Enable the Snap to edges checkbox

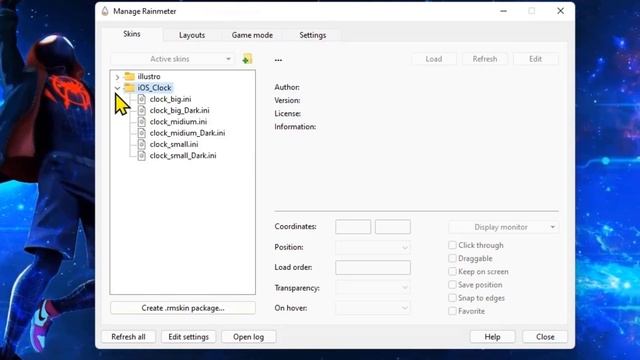pyautogui.click(x=452, y=298)
